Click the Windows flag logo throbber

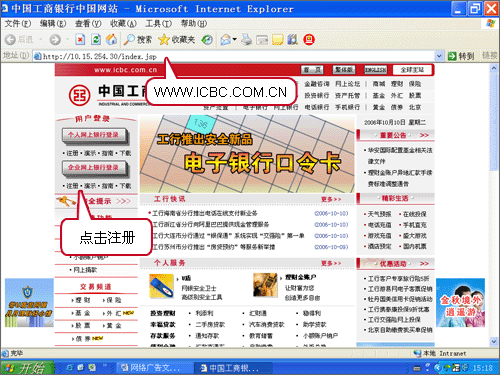tap(490, 23)
